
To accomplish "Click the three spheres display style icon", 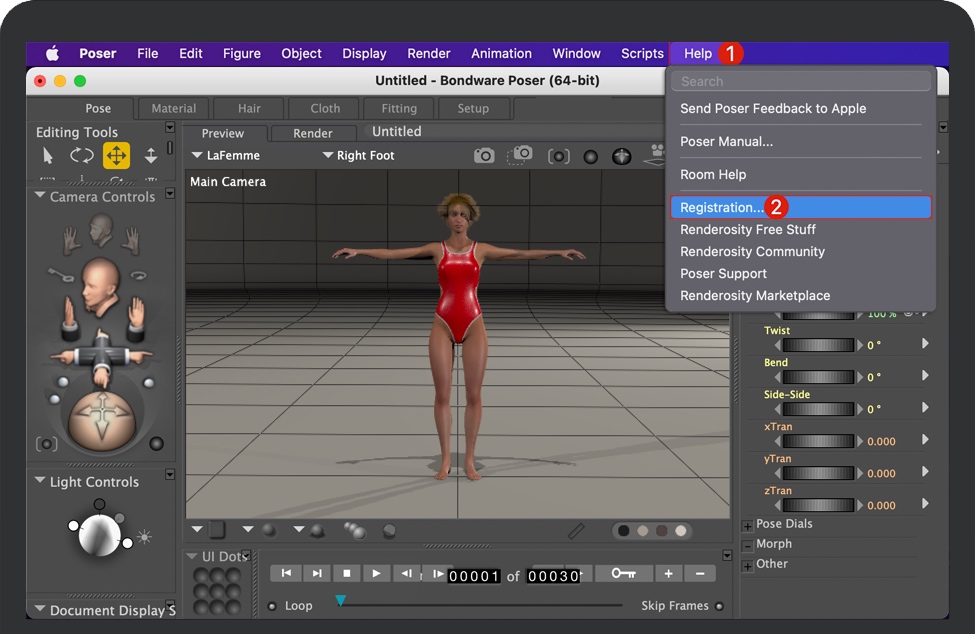I will 354,530.
